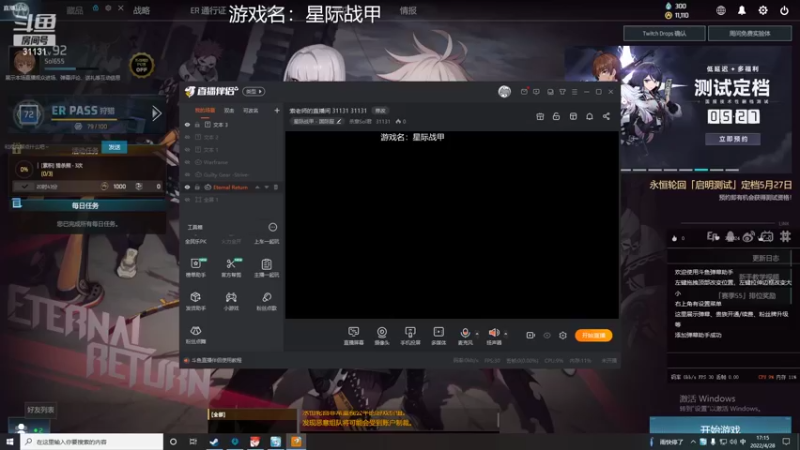800x450 pixels.
Task: Toggle visibility eye of top text source
Action: click(187, 124)
